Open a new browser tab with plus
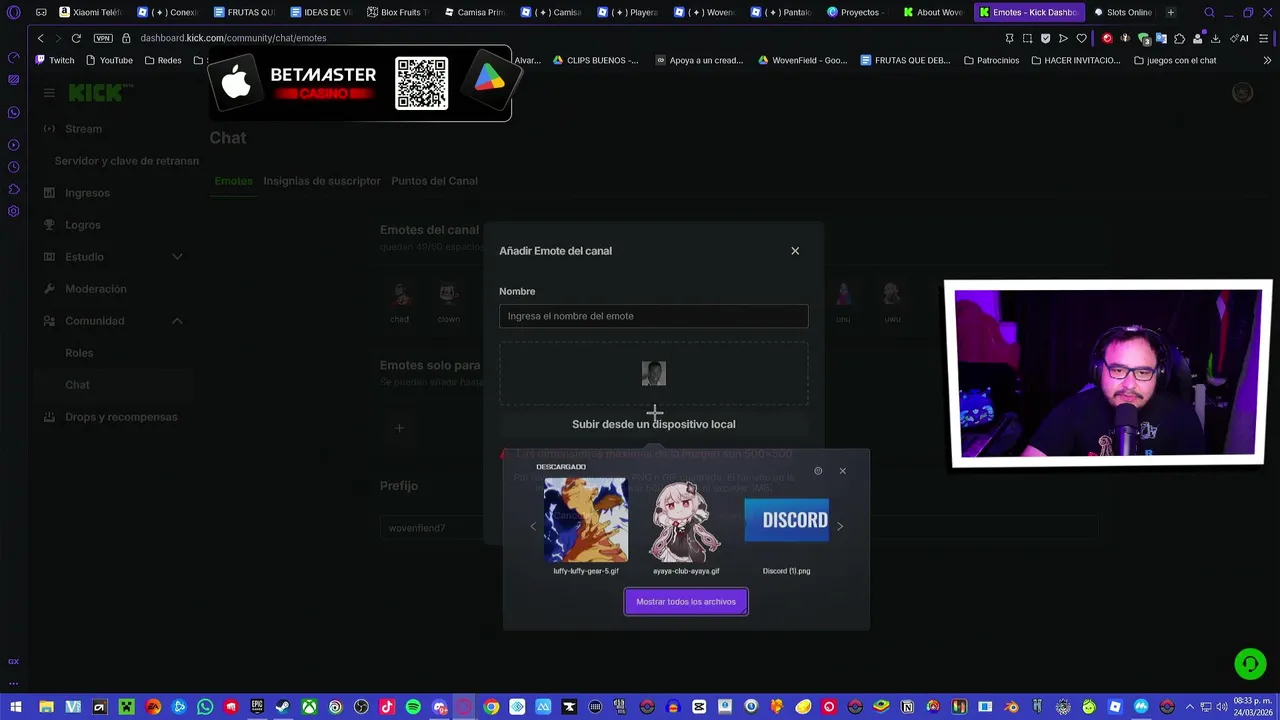 click(x=1170, y=12)
